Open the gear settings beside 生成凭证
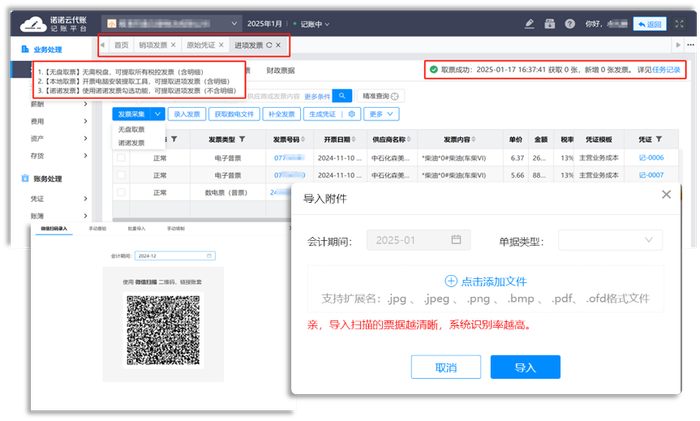Screen dimensions: 700x421 351,114
